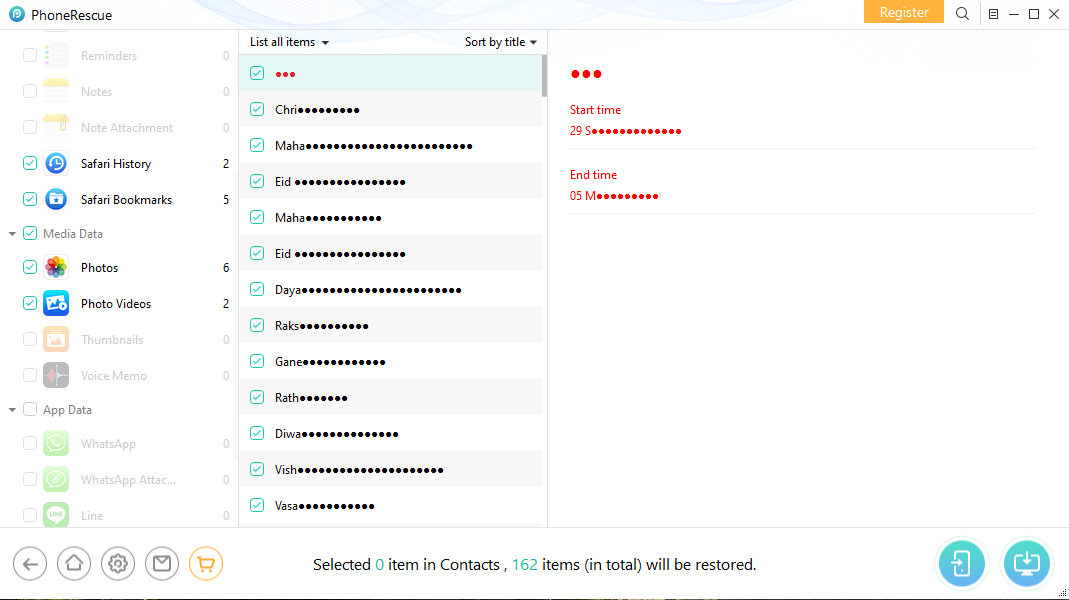Click the back arrow icon
This screenshot has height=600, width=1069.
pos(30,564)
